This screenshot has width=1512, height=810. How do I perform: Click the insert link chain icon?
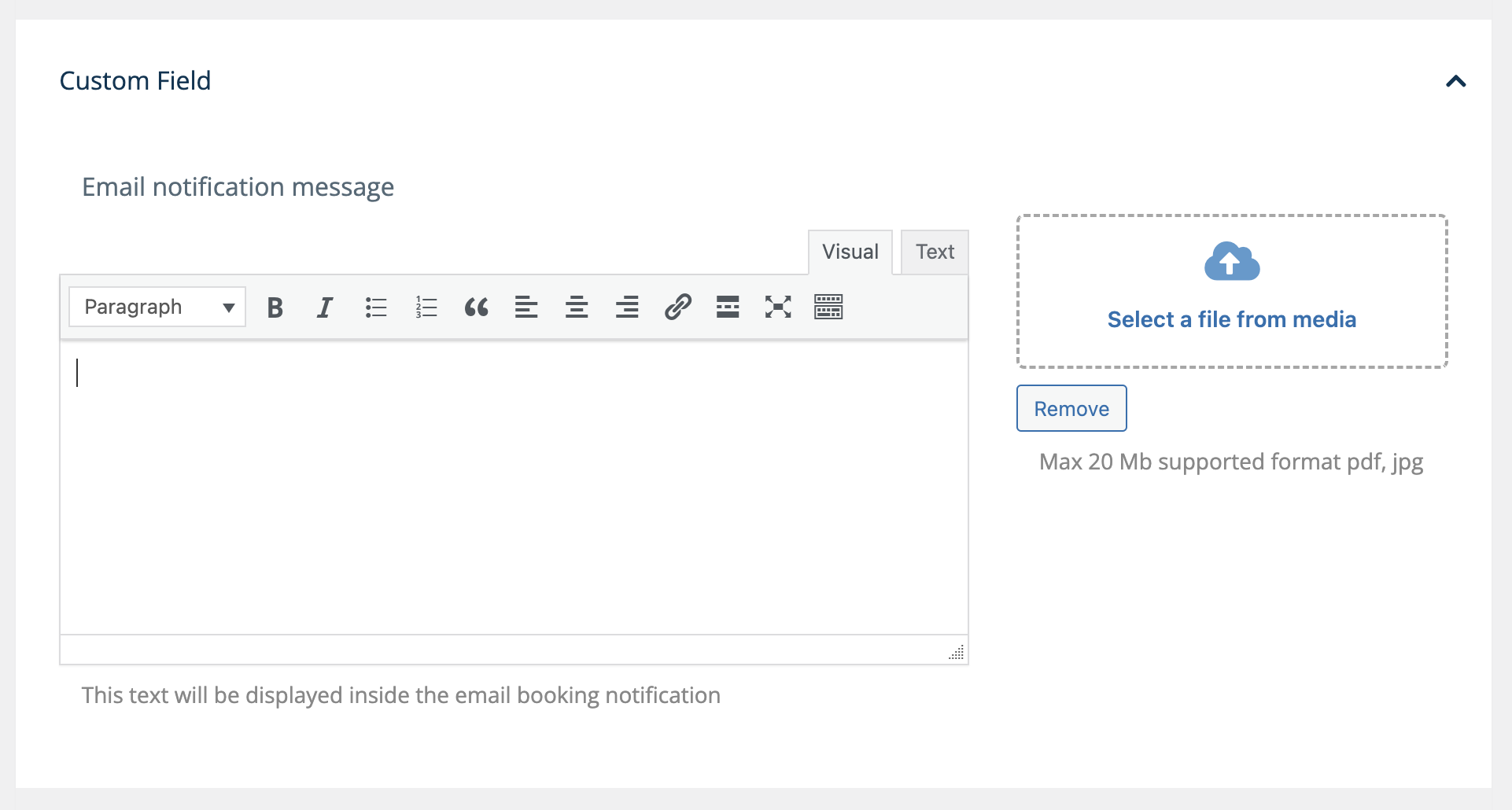(x=677, y=307)
